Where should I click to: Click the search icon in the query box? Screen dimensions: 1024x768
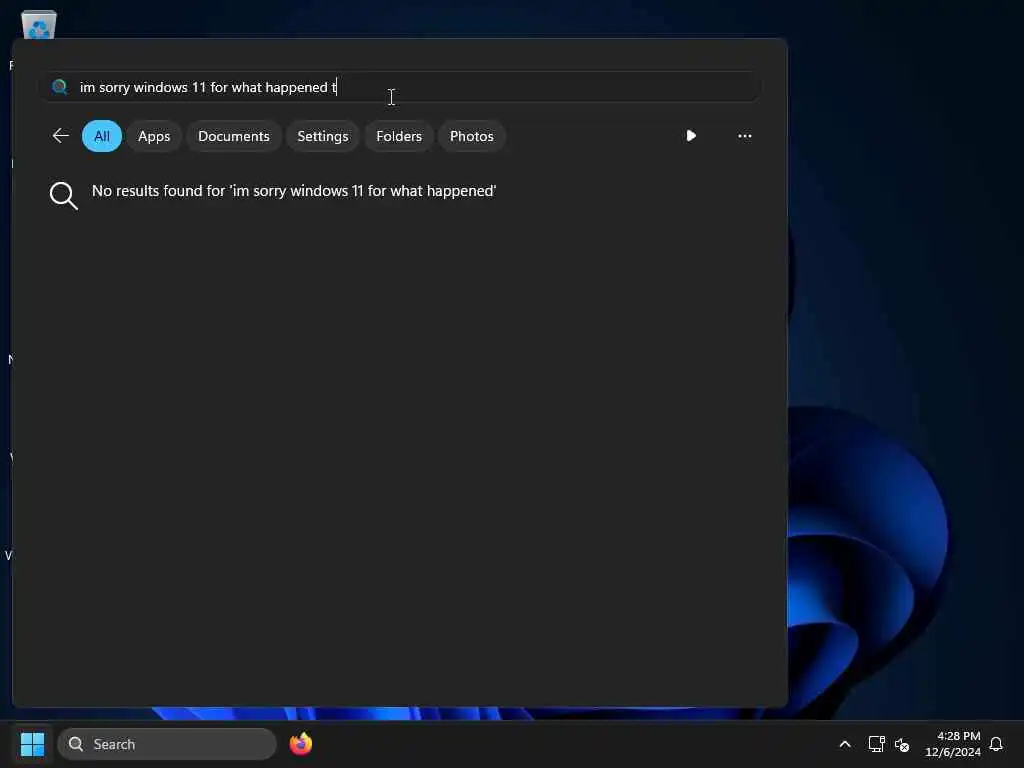tap(59, 87)
